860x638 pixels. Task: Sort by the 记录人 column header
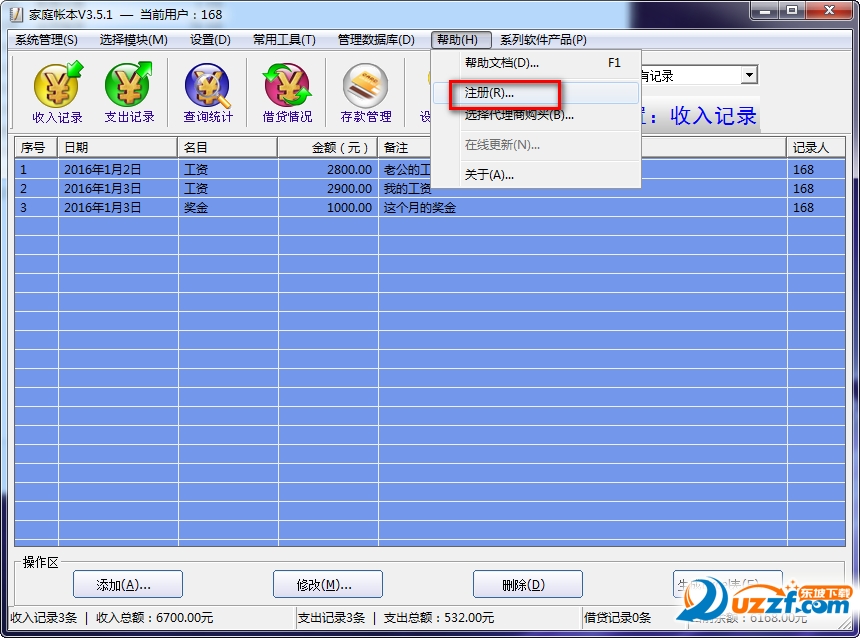(816, 148)
